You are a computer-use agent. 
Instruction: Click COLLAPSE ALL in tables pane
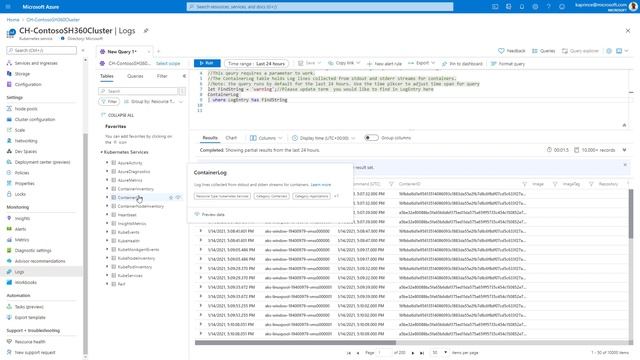click(x=118, y=116)
